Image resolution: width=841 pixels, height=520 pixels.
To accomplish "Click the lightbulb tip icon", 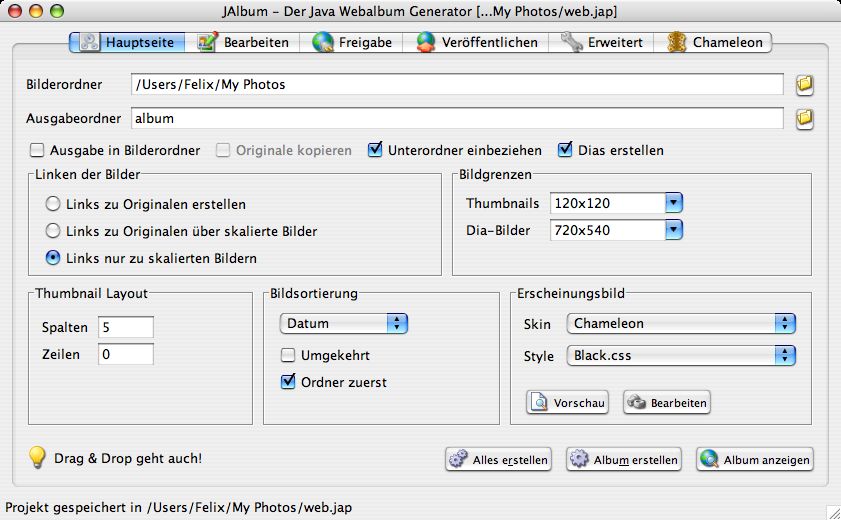I will tap(37, 457).
